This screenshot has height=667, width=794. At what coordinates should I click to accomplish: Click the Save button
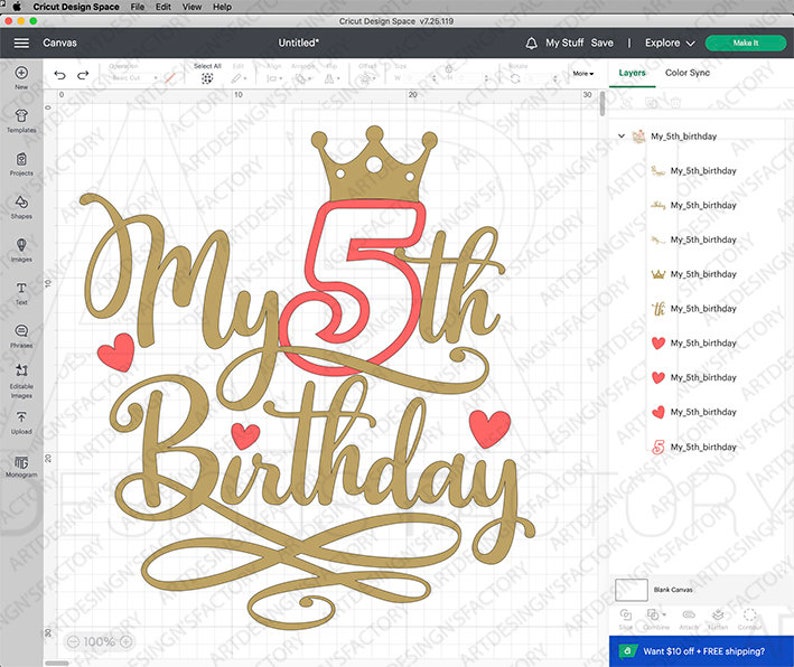click(x=602, y=43)
